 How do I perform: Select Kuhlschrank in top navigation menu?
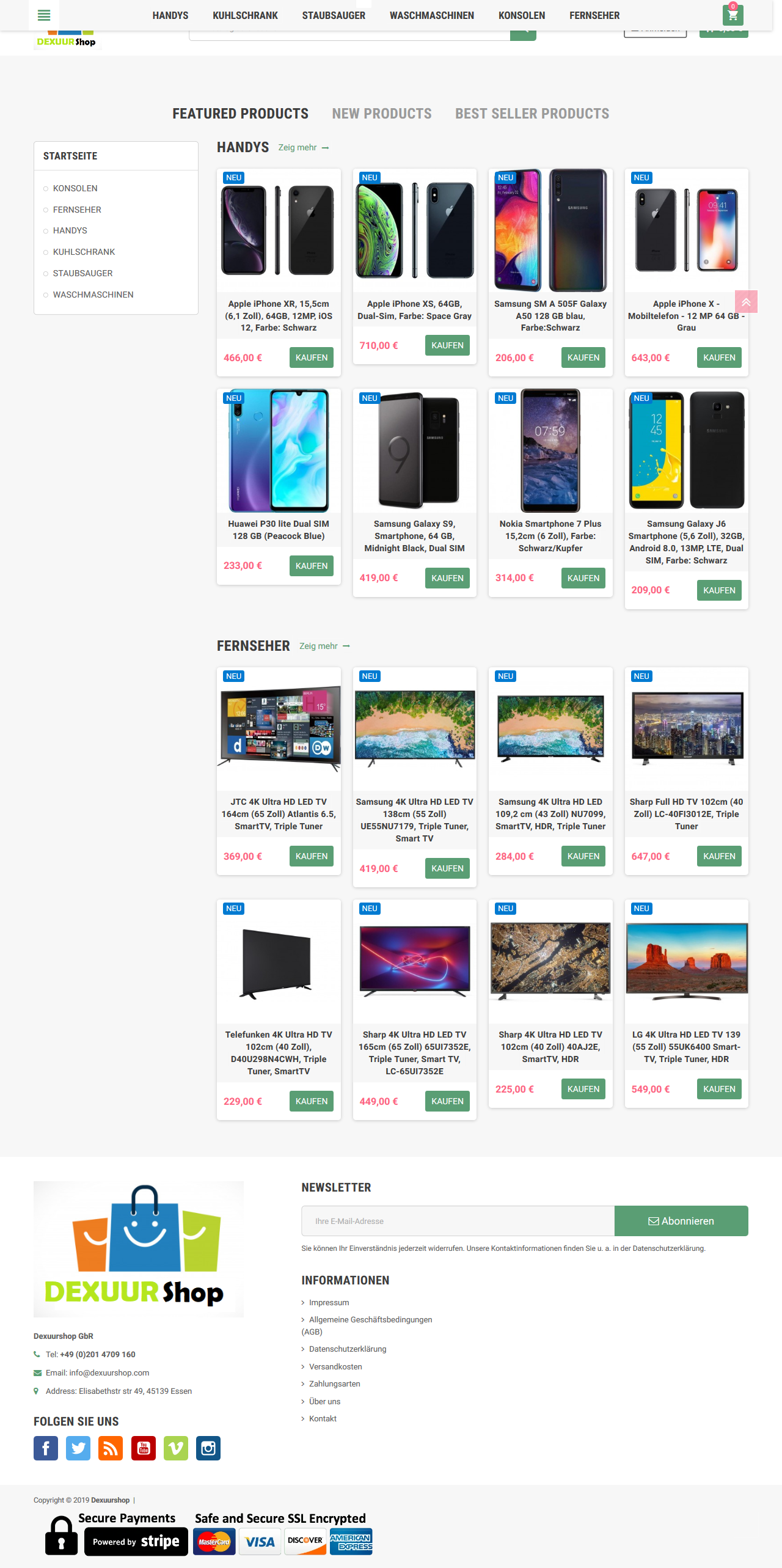tap(245, 15)
